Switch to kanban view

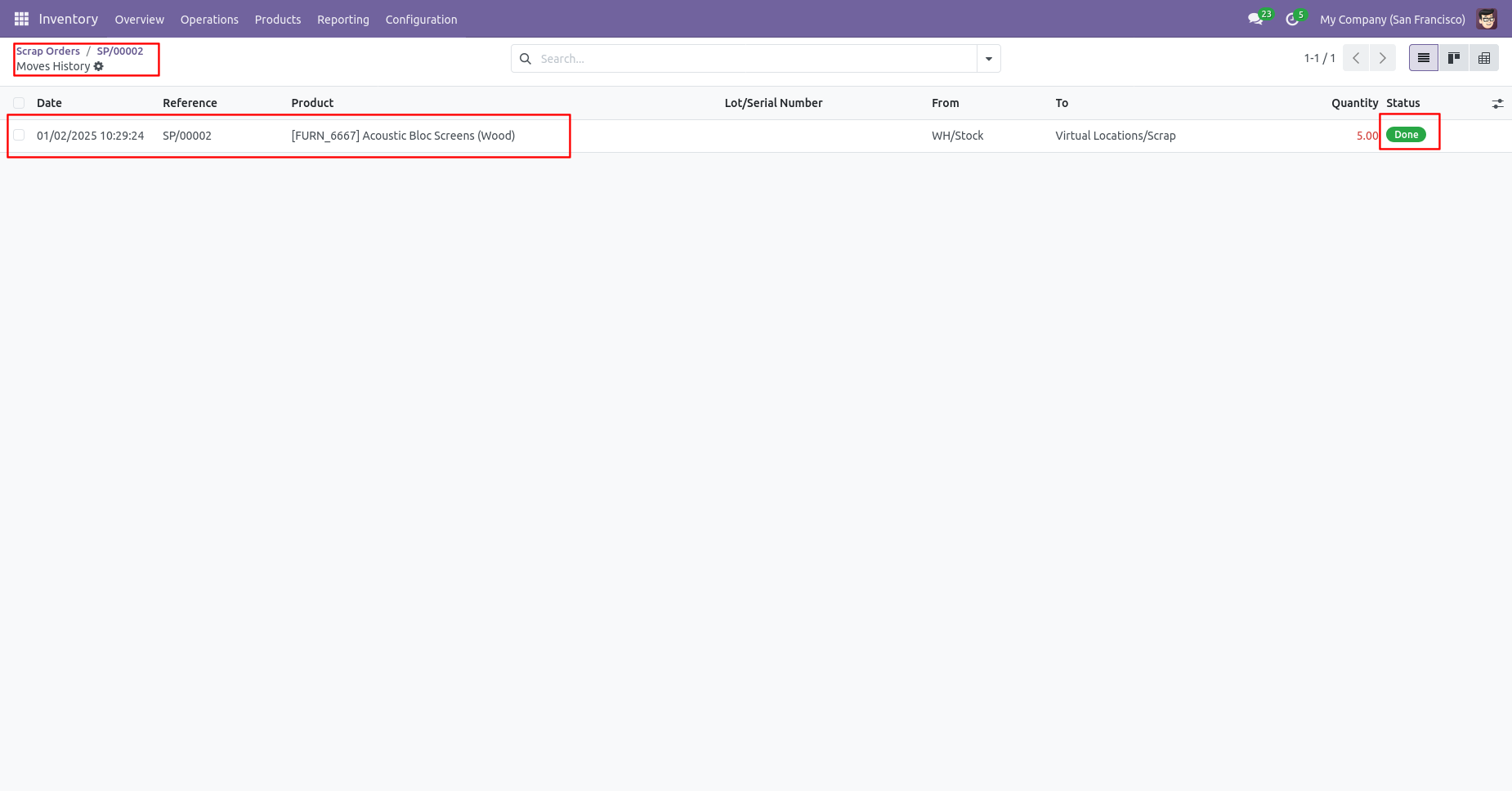point(1454,58)
